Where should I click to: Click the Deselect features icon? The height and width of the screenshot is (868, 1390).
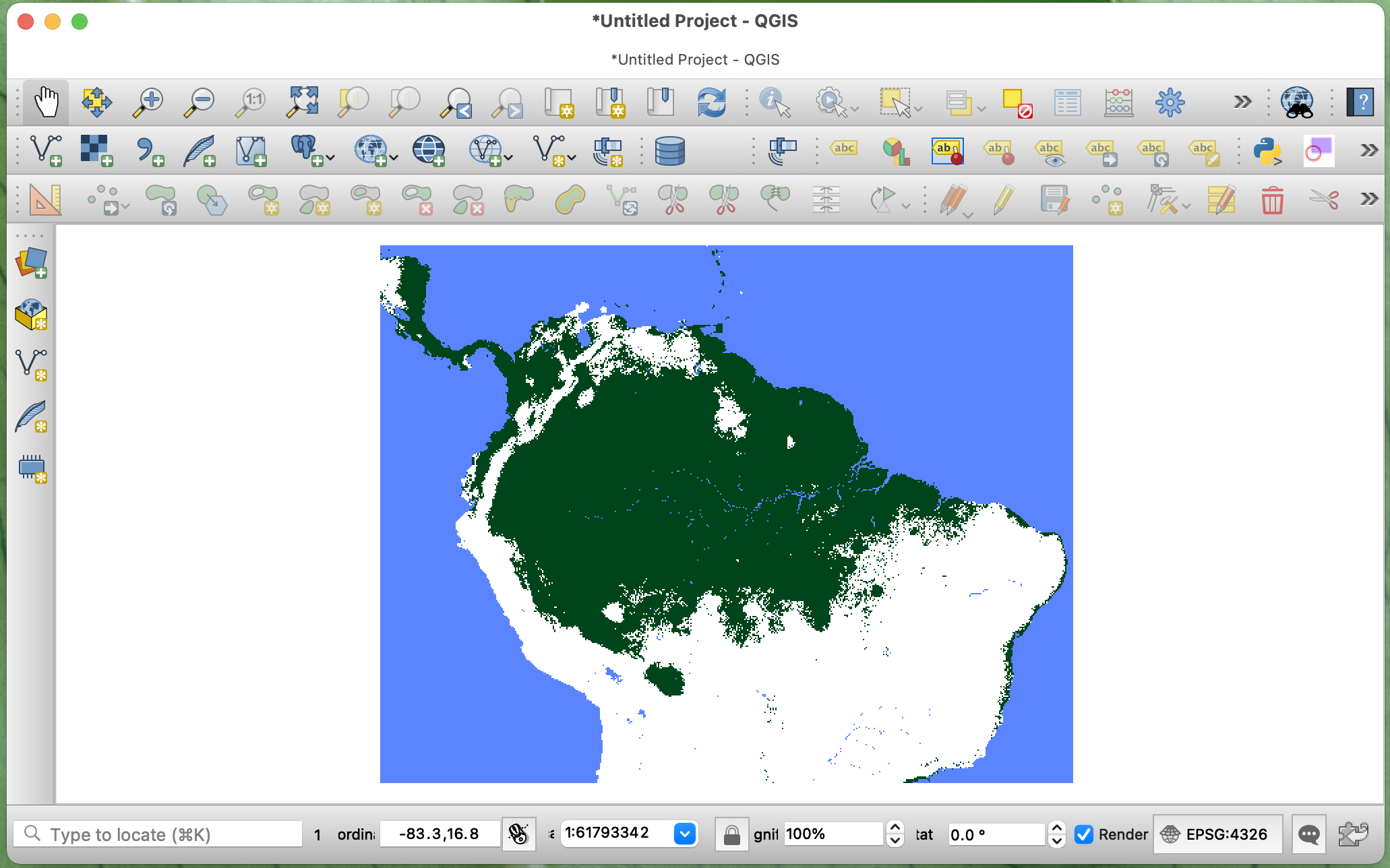1017,102
